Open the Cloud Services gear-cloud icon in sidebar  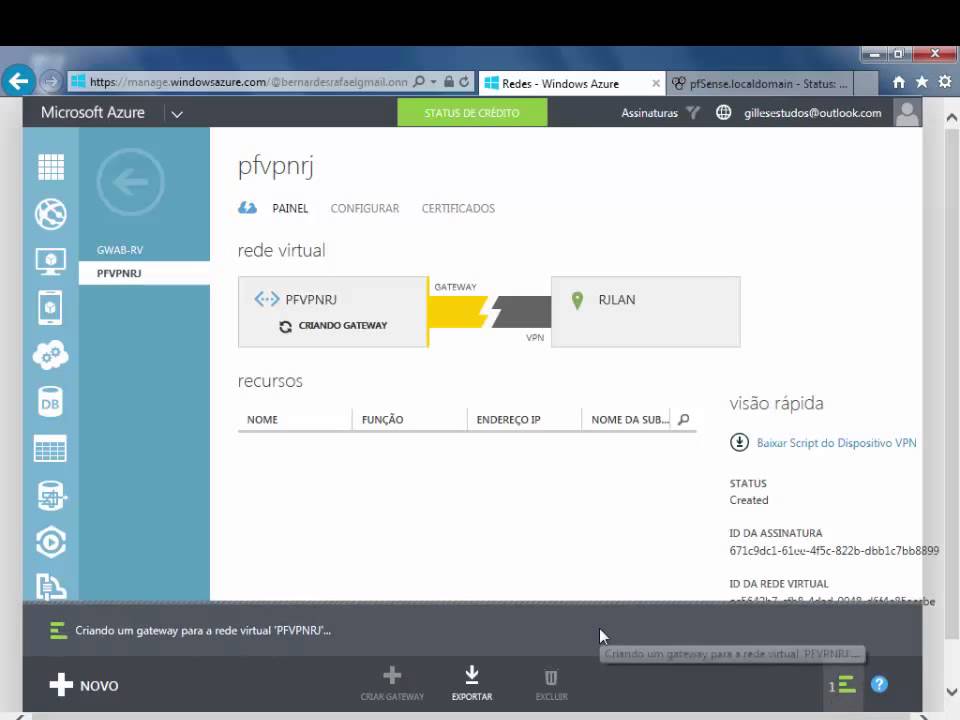pyautogui.click(x=51, y=354)
